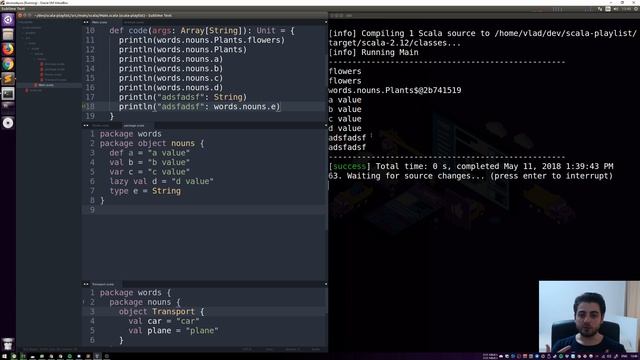Viewport: 640px width, 360px height.
Task: Click the tab scroll arrows of the middle pane
Action: coord(86,125)
